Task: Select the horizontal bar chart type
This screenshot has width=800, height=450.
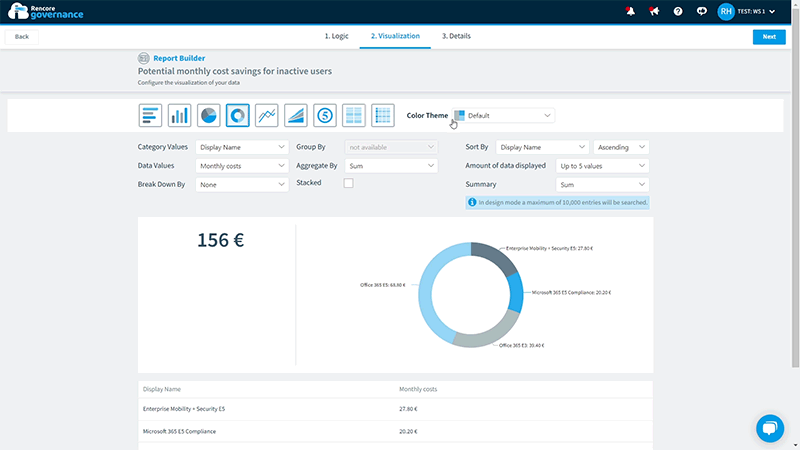Action: 150,115
